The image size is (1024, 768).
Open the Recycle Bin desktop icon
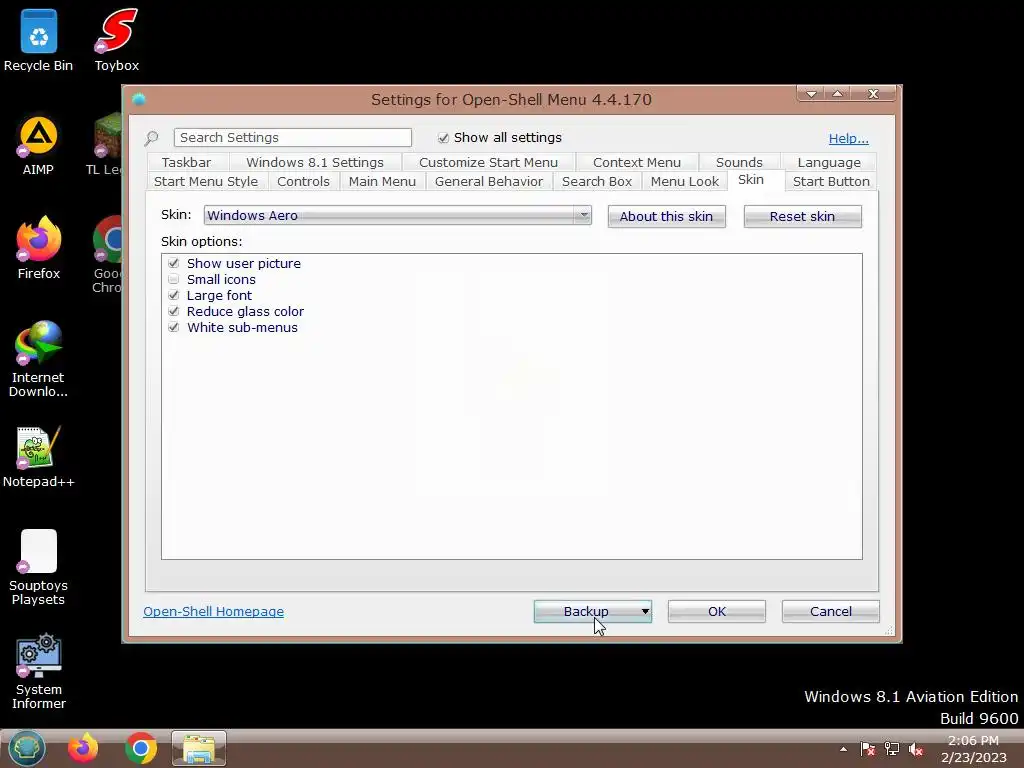click(39, 39)
